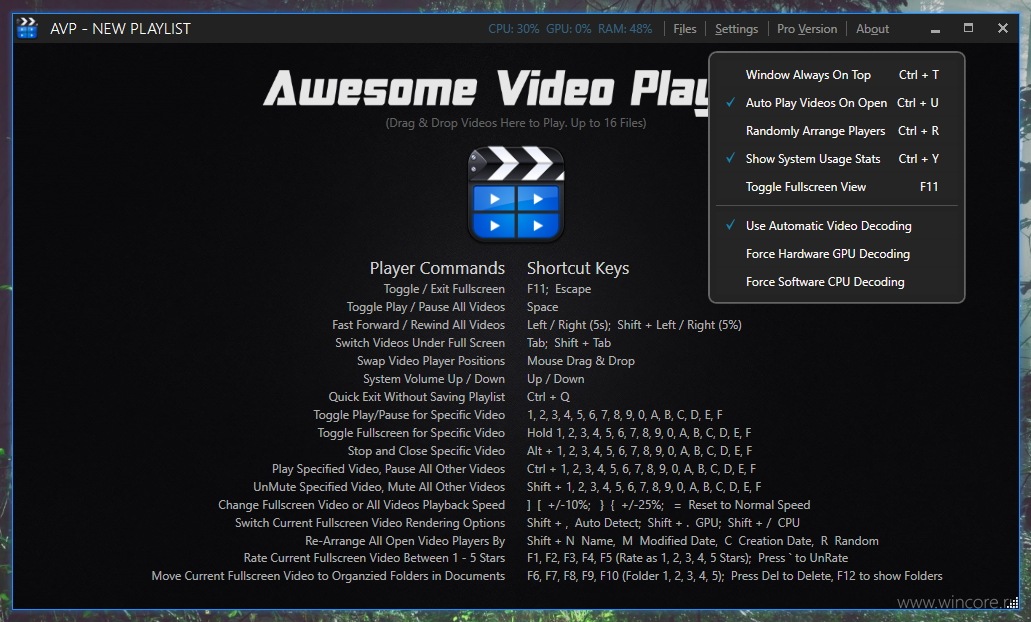The image size is (1031, 622).
Task: Open the Files menu
Action: click(x=684, y=29)
